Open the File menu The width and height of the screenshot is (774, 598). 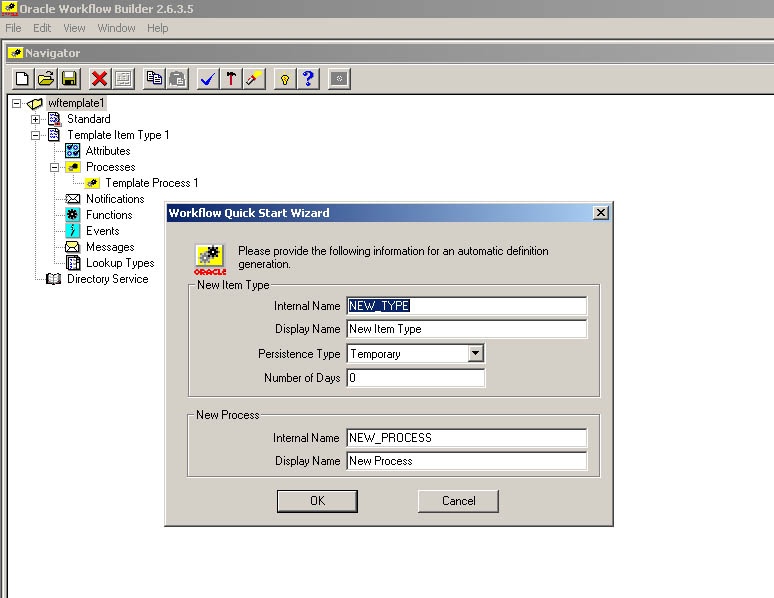tap(13, 28)
